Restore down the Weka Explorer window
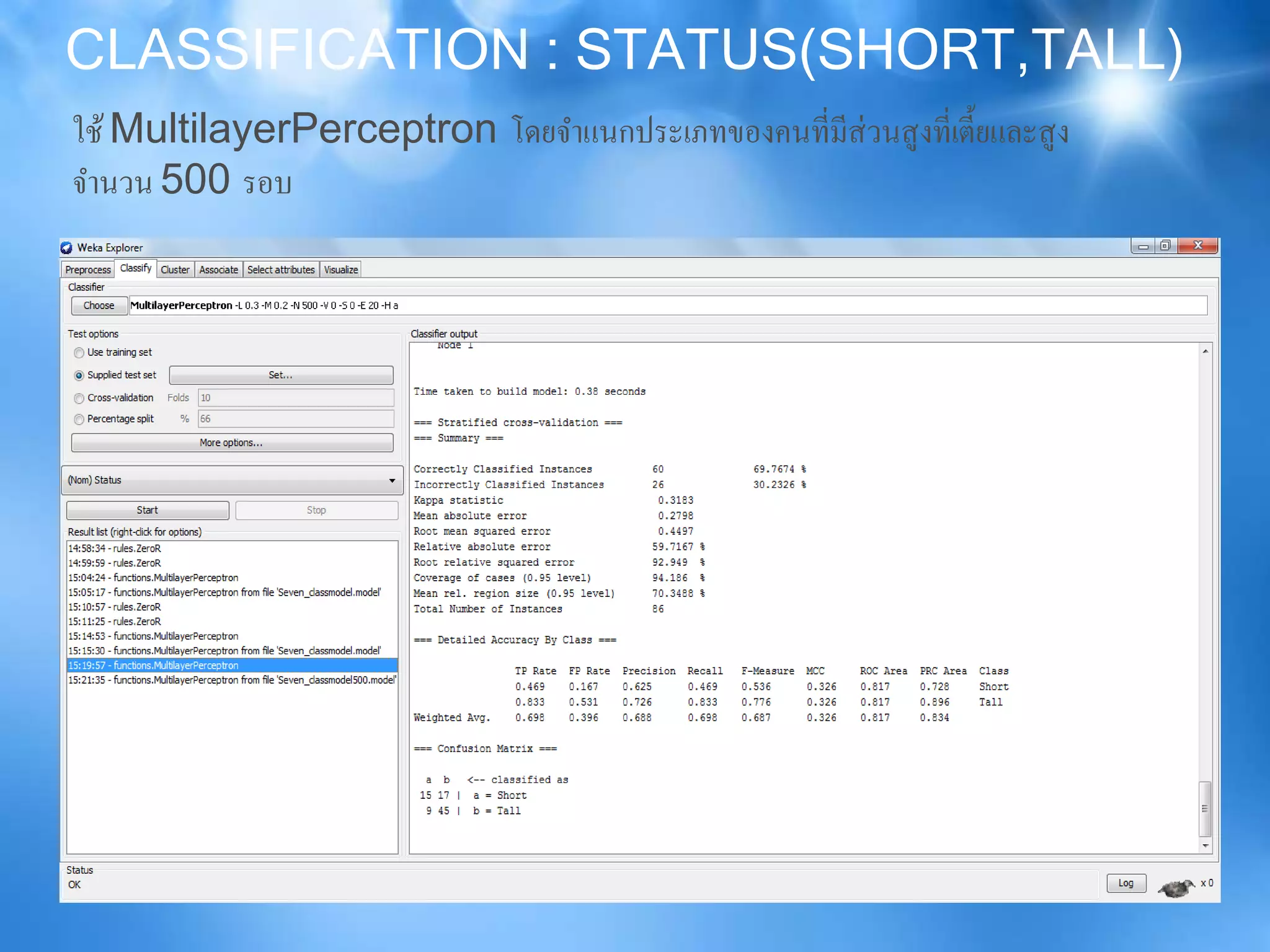 click(x=1165, y=246)
